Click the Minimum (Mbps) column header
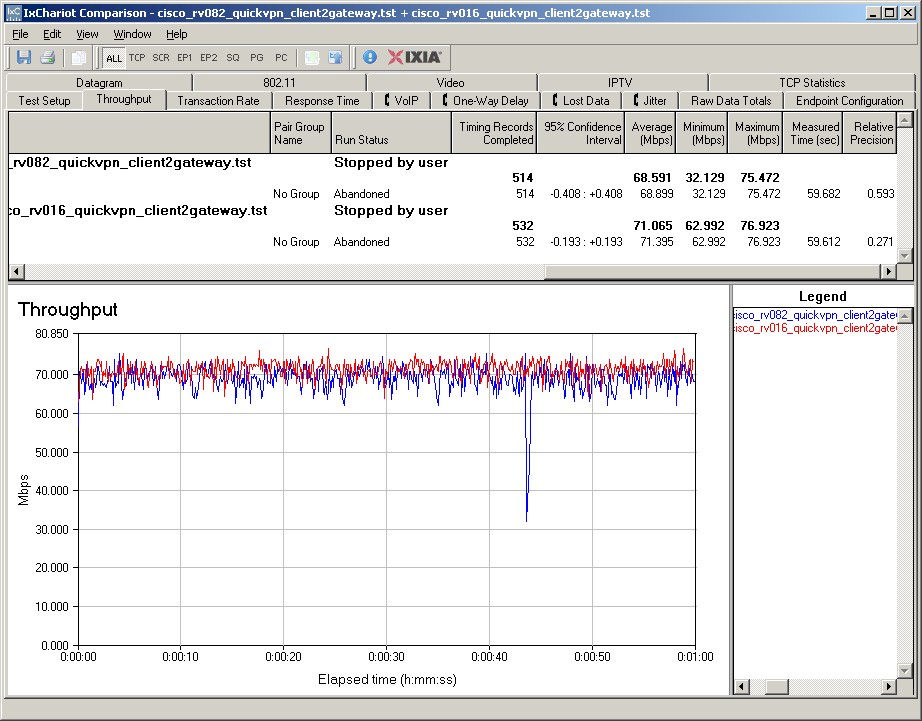Screen dimensions: 922x721 702,133
